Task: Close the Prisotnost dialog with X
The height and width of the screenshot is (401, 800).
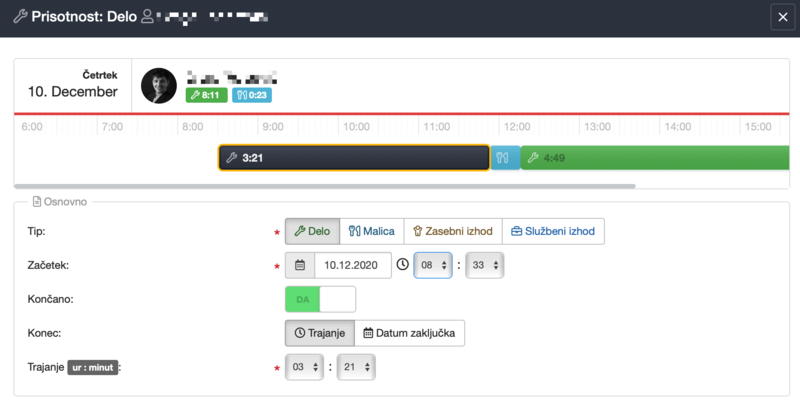Action: coord(782,17)
